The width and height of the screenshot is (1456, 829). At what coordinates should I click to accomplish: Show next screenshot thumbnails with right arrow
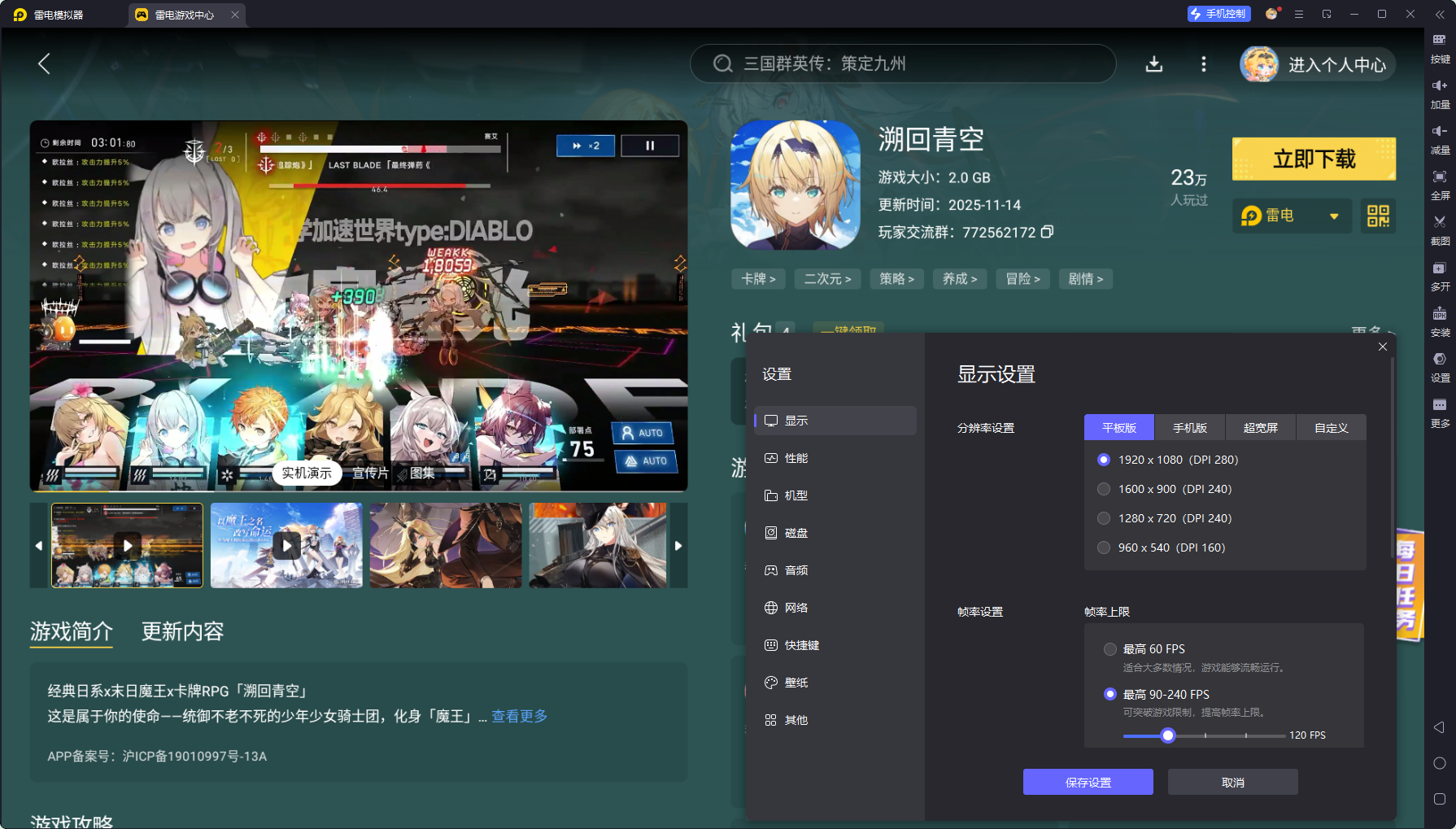[678, 545]
